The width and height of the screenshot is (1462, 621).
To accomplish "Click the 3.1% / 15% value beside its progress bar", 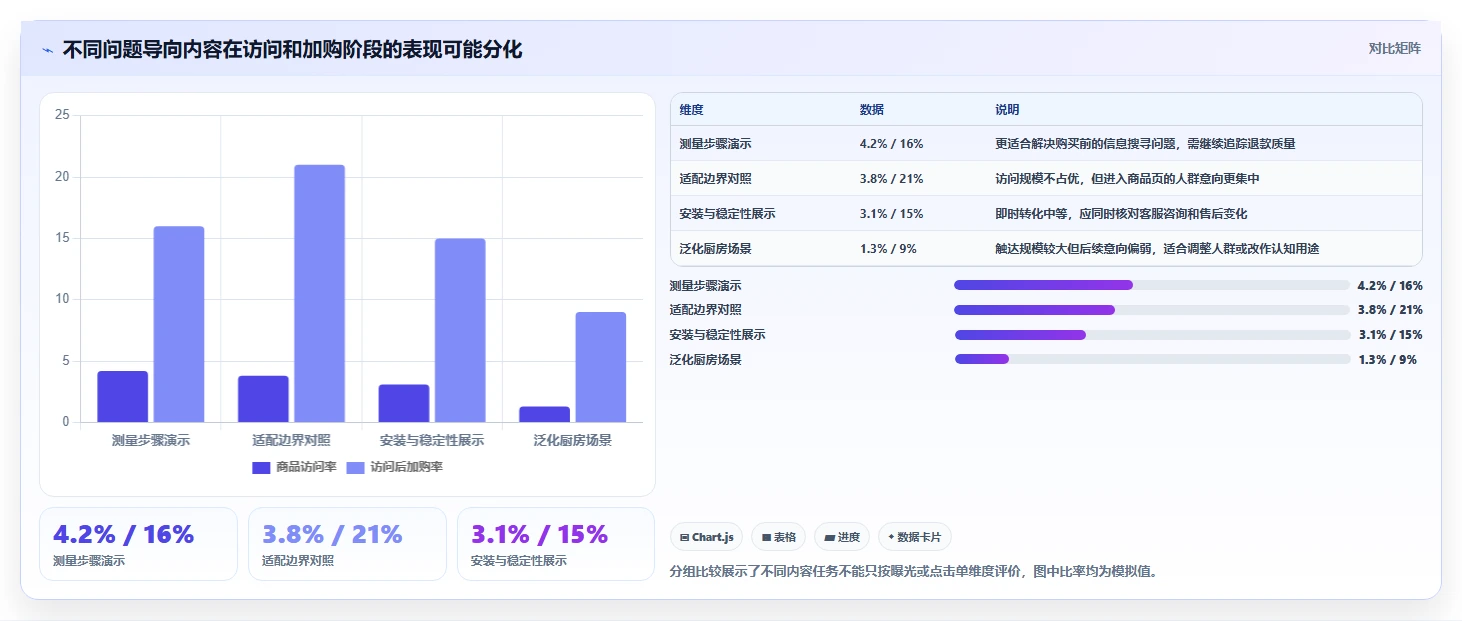I will click(1390, 335).
